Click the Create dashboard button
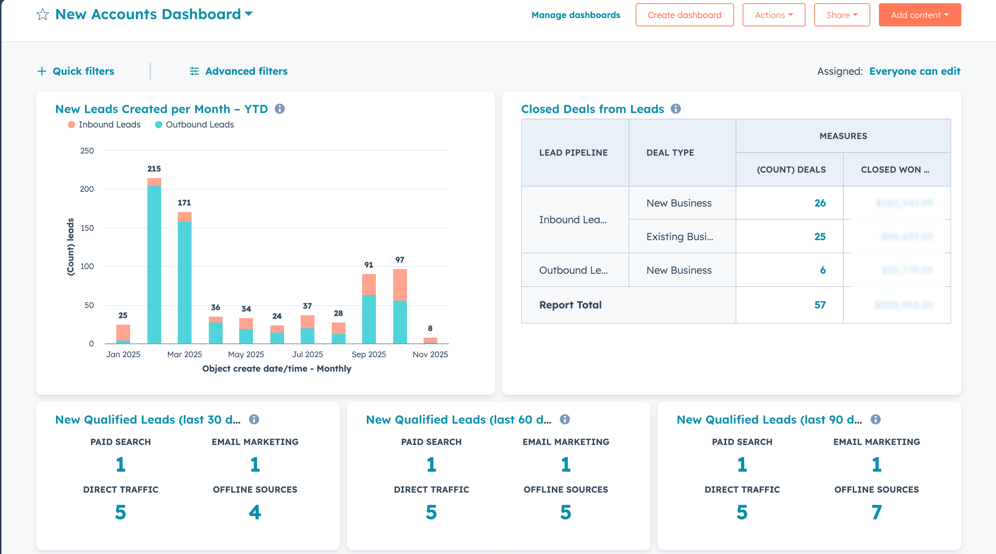Image resolution: width=996 pixels, height=554 pixels. coord(684,15)
